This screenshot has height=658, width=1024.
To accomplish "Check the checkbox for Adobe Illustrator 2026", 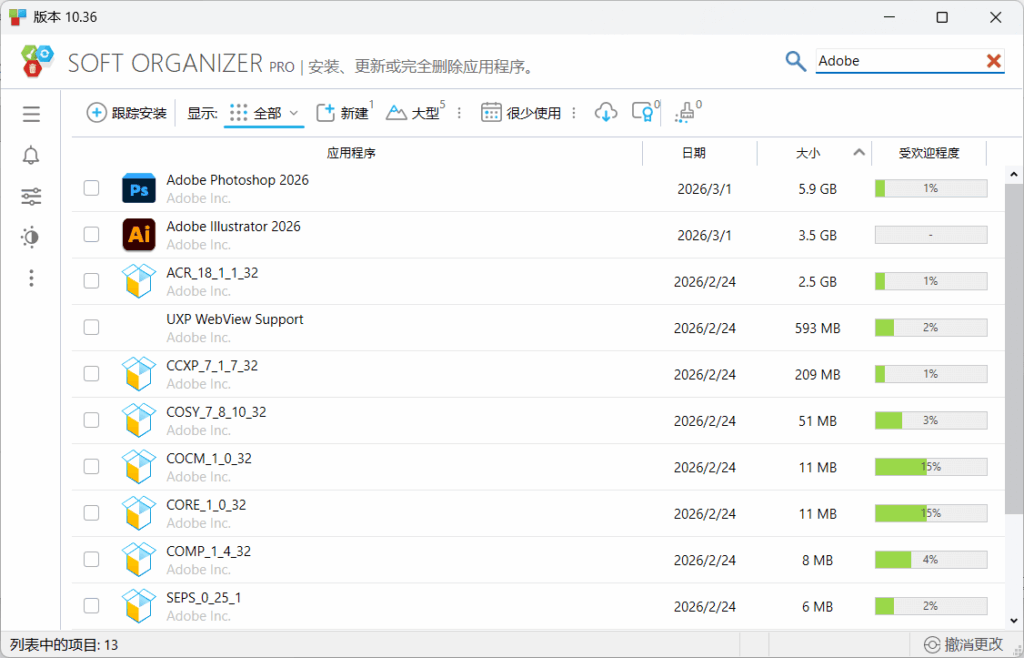I will (91, 234).
